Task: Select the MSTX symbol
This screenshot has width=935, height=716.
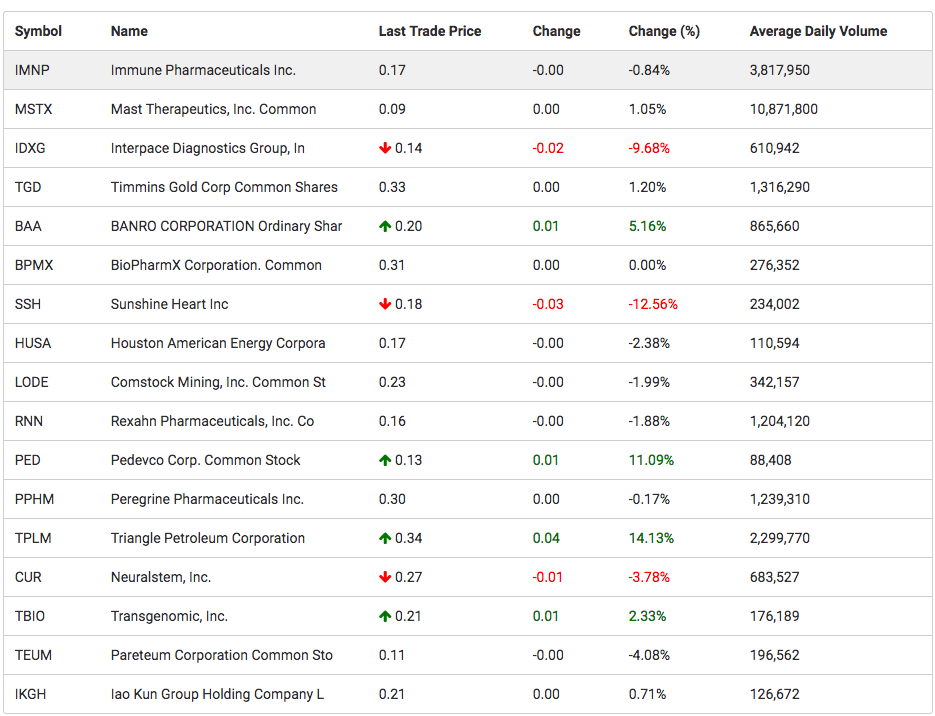Action: (33, 109)
